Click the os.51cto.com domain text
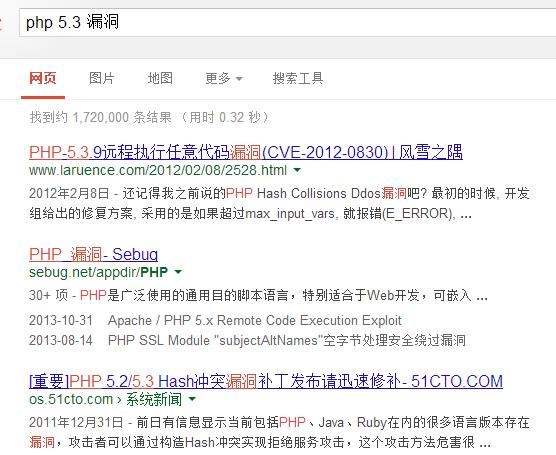The width and height of the screenshot is (556, 455). tap(71, 399)
